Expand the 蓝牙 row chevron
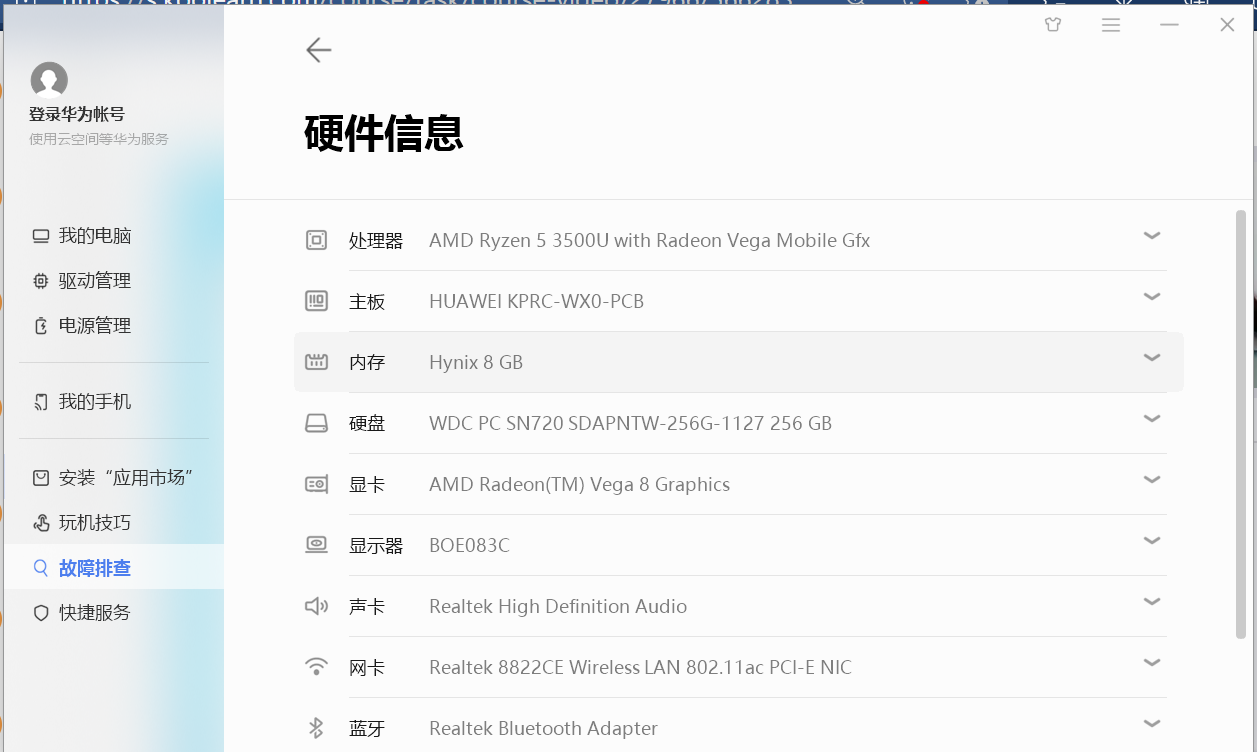This screenshot has height=752, width=1257. 1152,724
